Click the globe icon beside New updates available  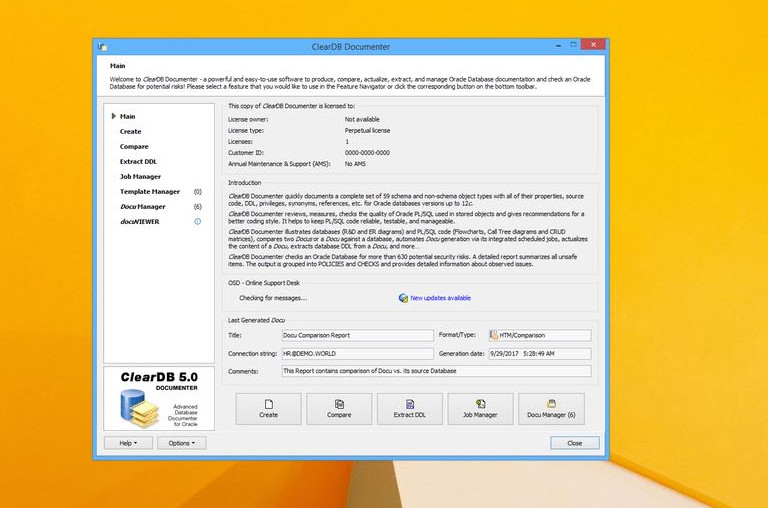pyautogui.click(x=403, y=298)
